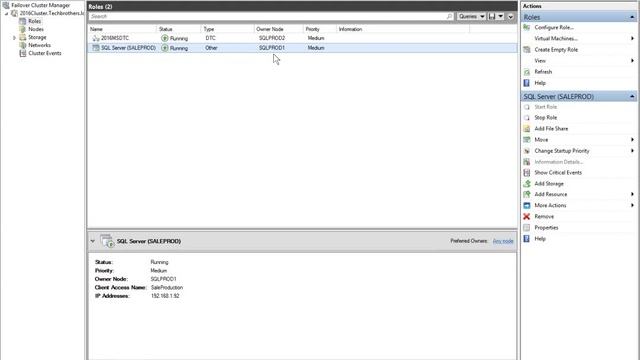Click Stop Role action
This screenshot has height=360, width=640.
546,118
